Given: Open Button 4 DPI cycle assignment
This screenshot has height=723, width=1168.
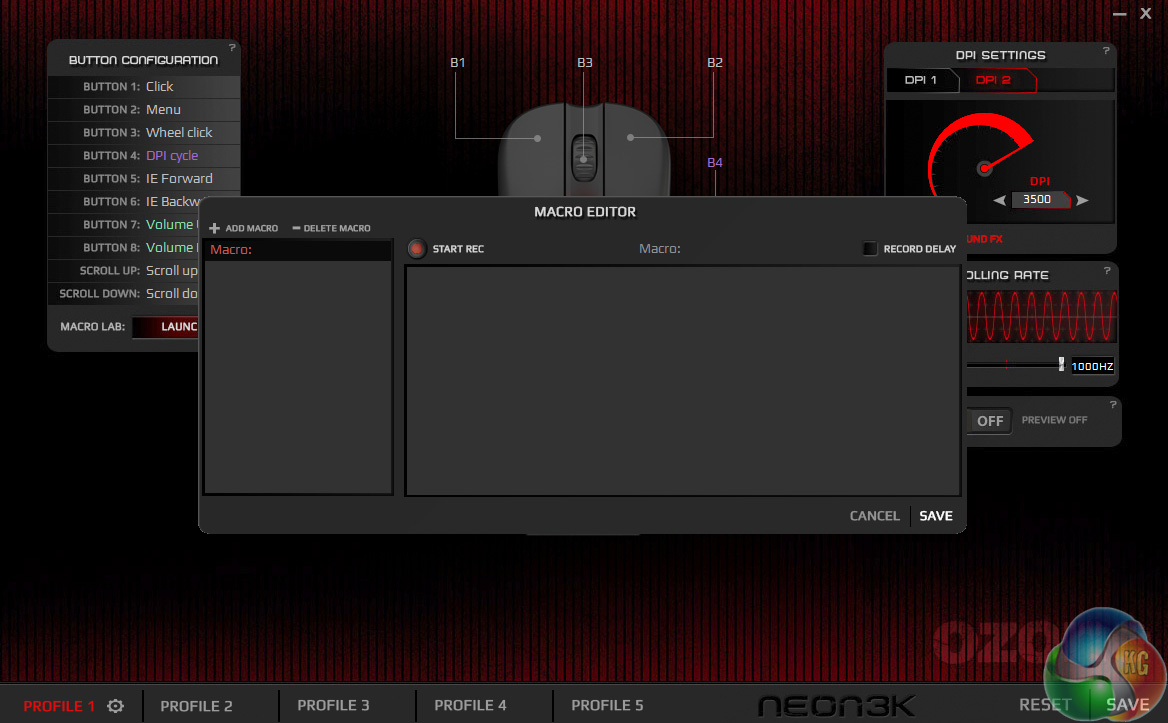Looking at the screenshot, I should (144, 156).
